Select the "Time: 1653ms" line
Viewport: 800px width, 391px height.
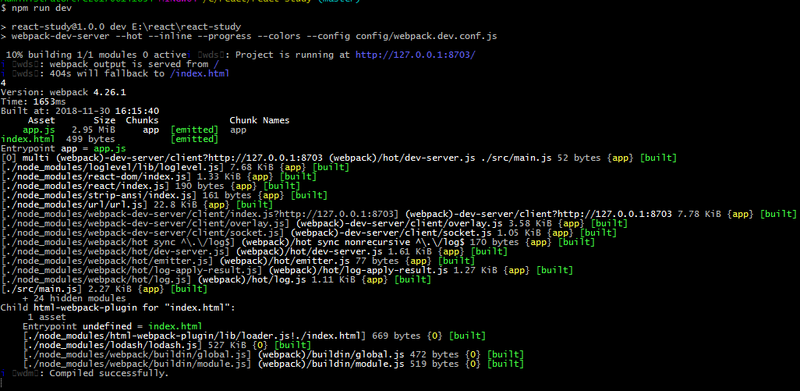(x=33, y=102)
